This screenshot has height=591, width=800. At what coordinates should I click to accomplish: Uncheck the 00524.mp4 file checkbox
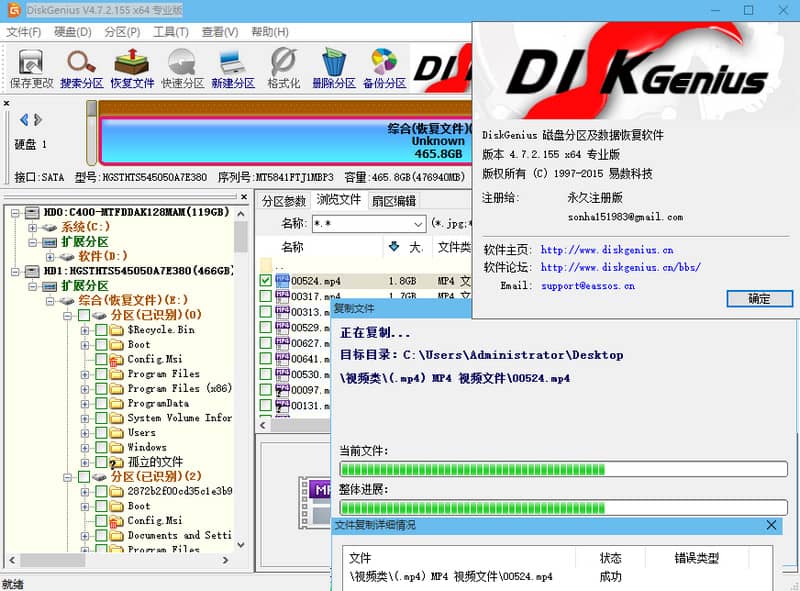pyautogui.click(x=265, y=281)
